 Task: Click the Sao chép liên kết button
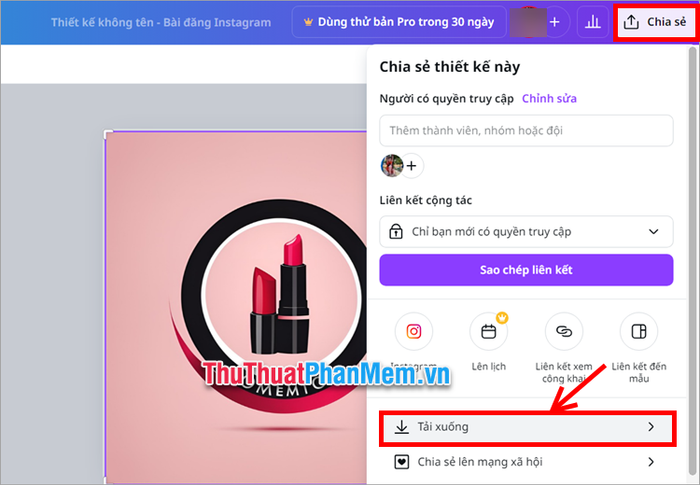526,270
